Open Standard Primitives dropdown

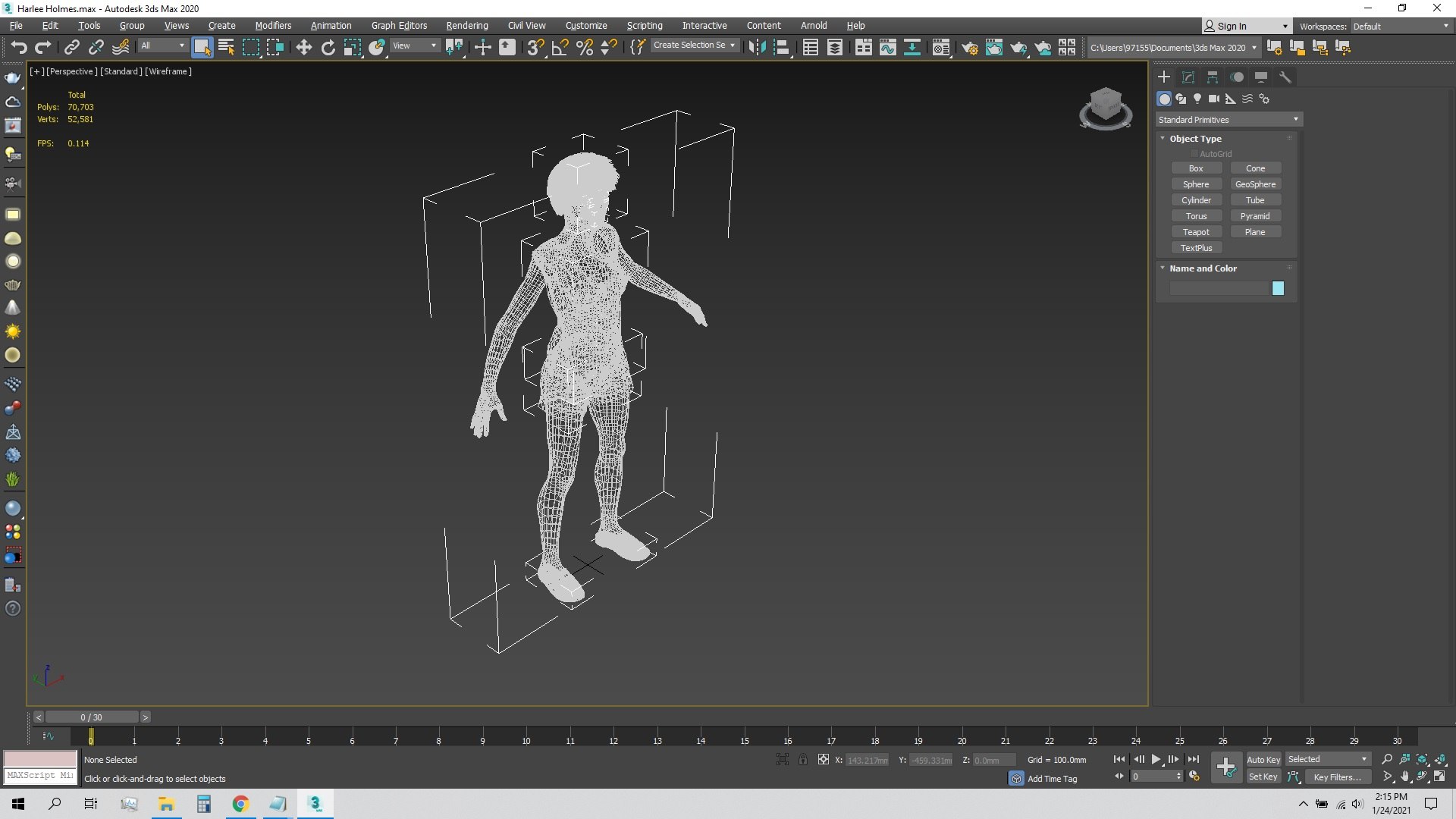pyautogui.click(x=1228, y=120)
